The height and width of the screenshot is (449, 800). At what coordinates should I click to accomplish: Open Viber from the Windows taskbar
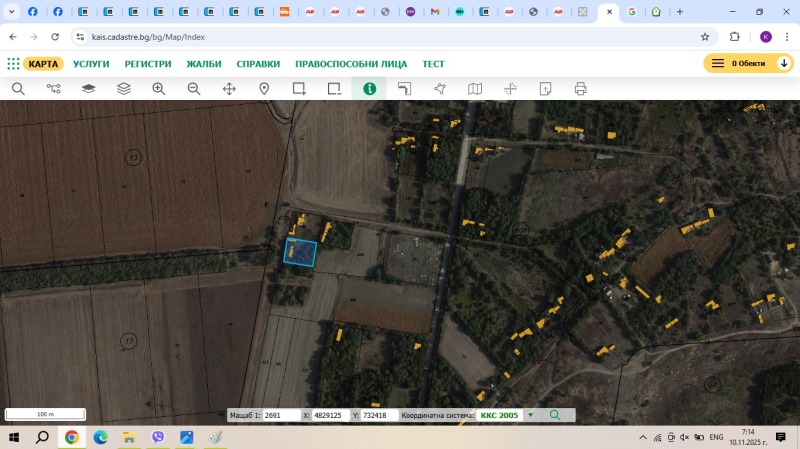[x=158, y=437]
